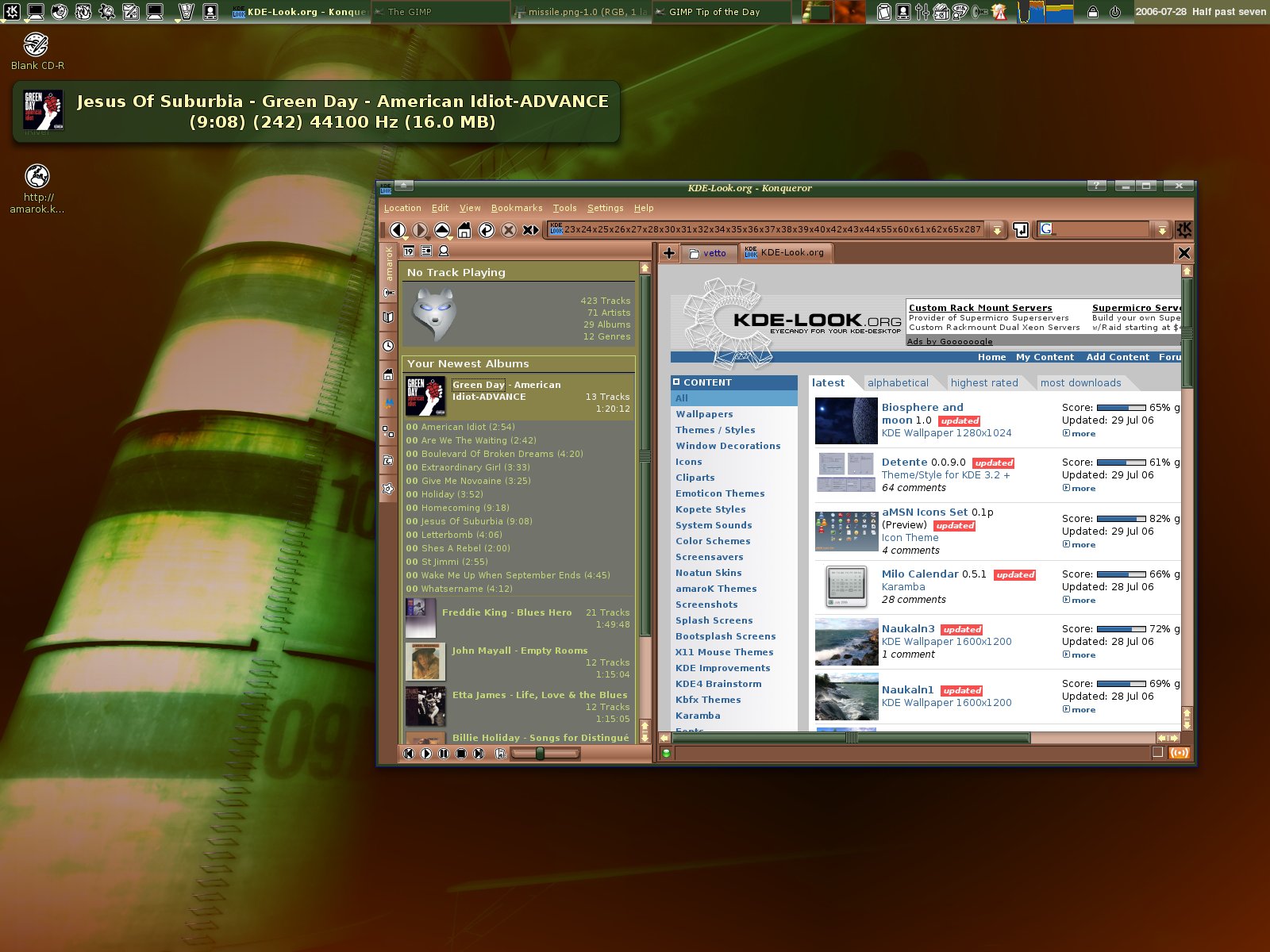Open the Tools menu

click(x=565, y=208)
